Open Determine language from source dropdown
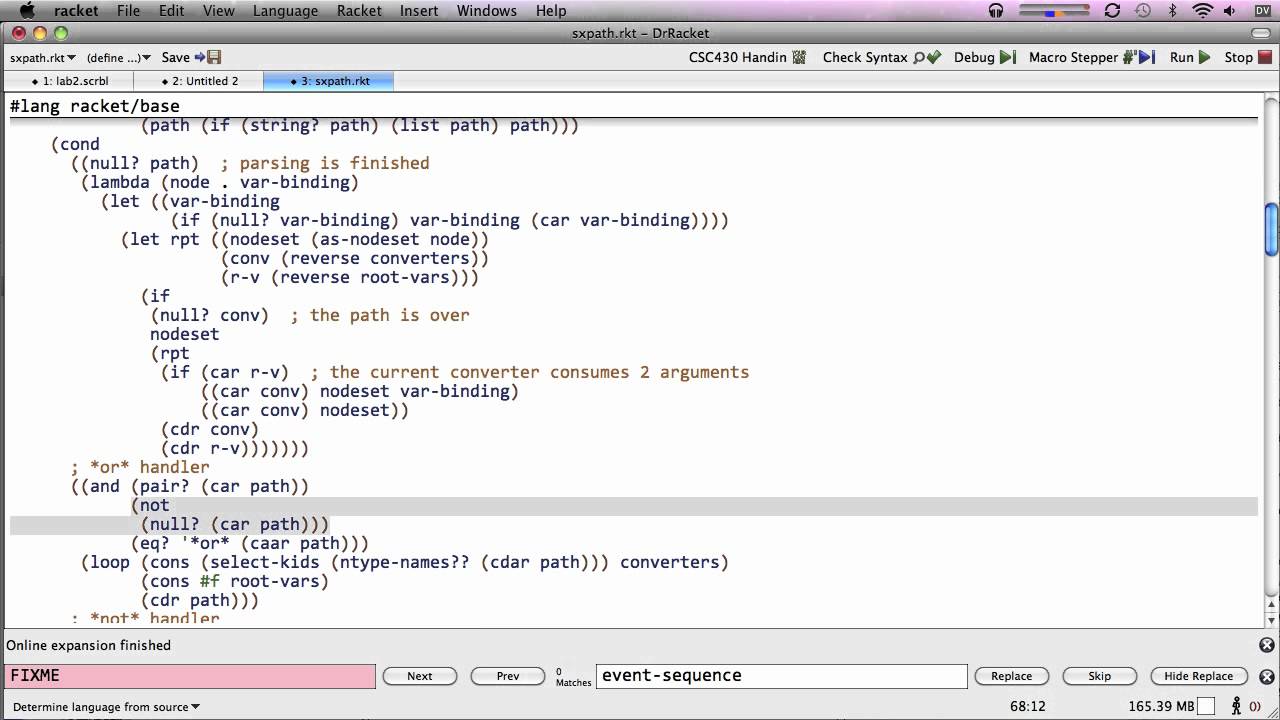This screenshot has width=1280, height=720. [x=106, y=707]
